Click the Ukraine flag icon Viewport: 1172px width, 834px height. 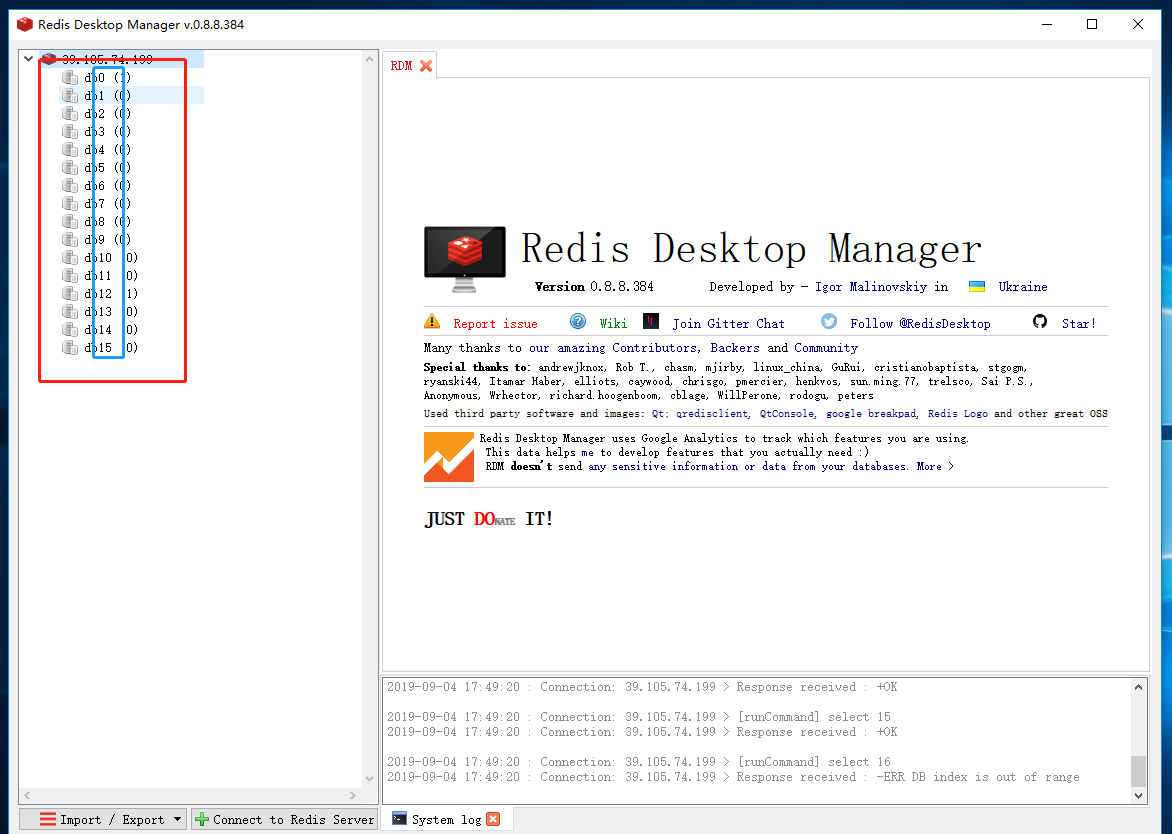977,286
